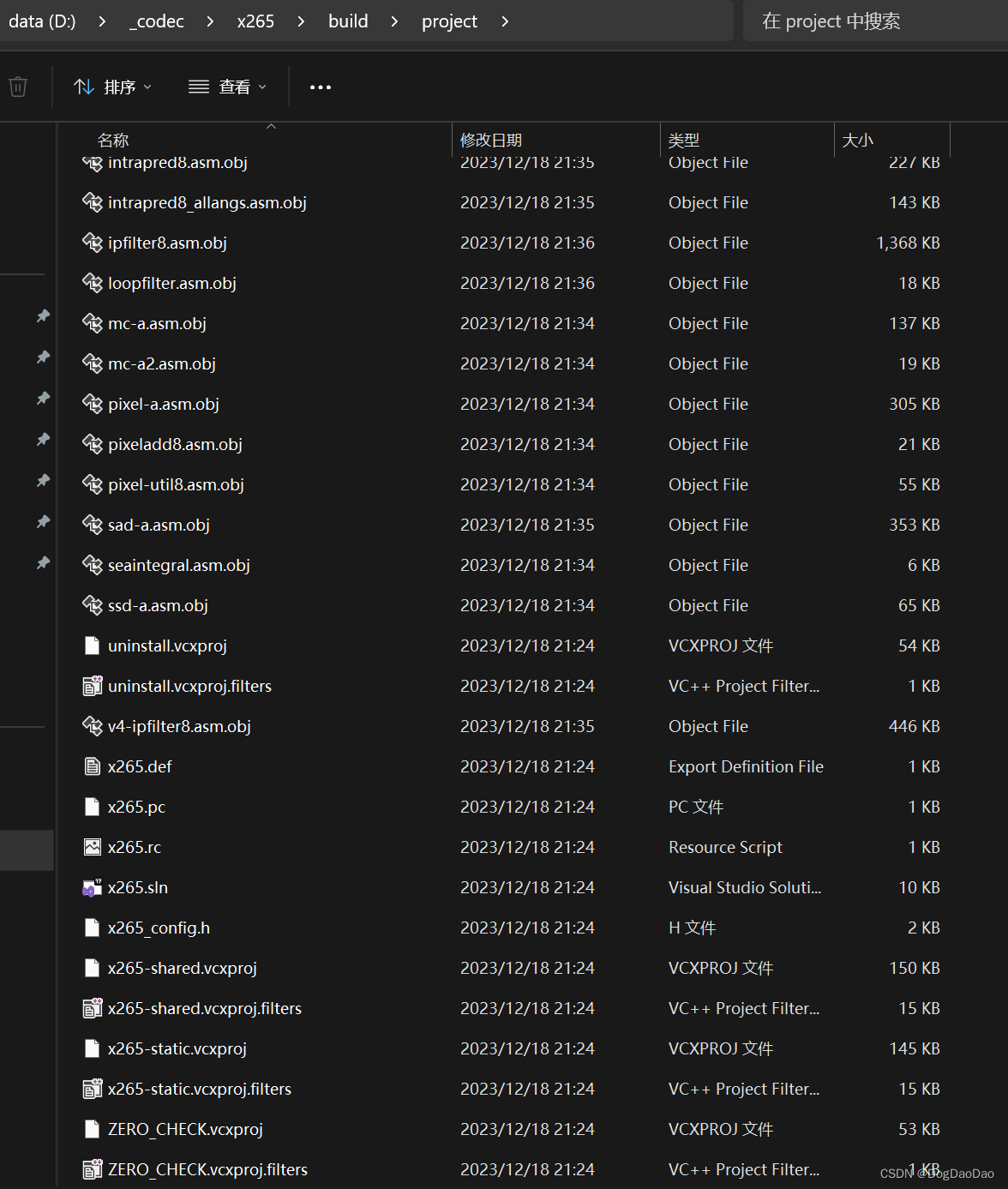
Task: Click a pin icon in the left sidebar
Action: pos(43,315)
